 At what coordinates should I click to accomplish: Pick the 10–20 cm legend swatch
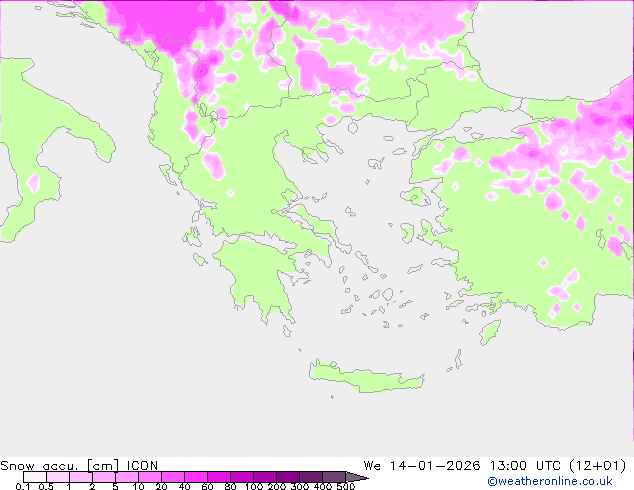pos(150,477)
